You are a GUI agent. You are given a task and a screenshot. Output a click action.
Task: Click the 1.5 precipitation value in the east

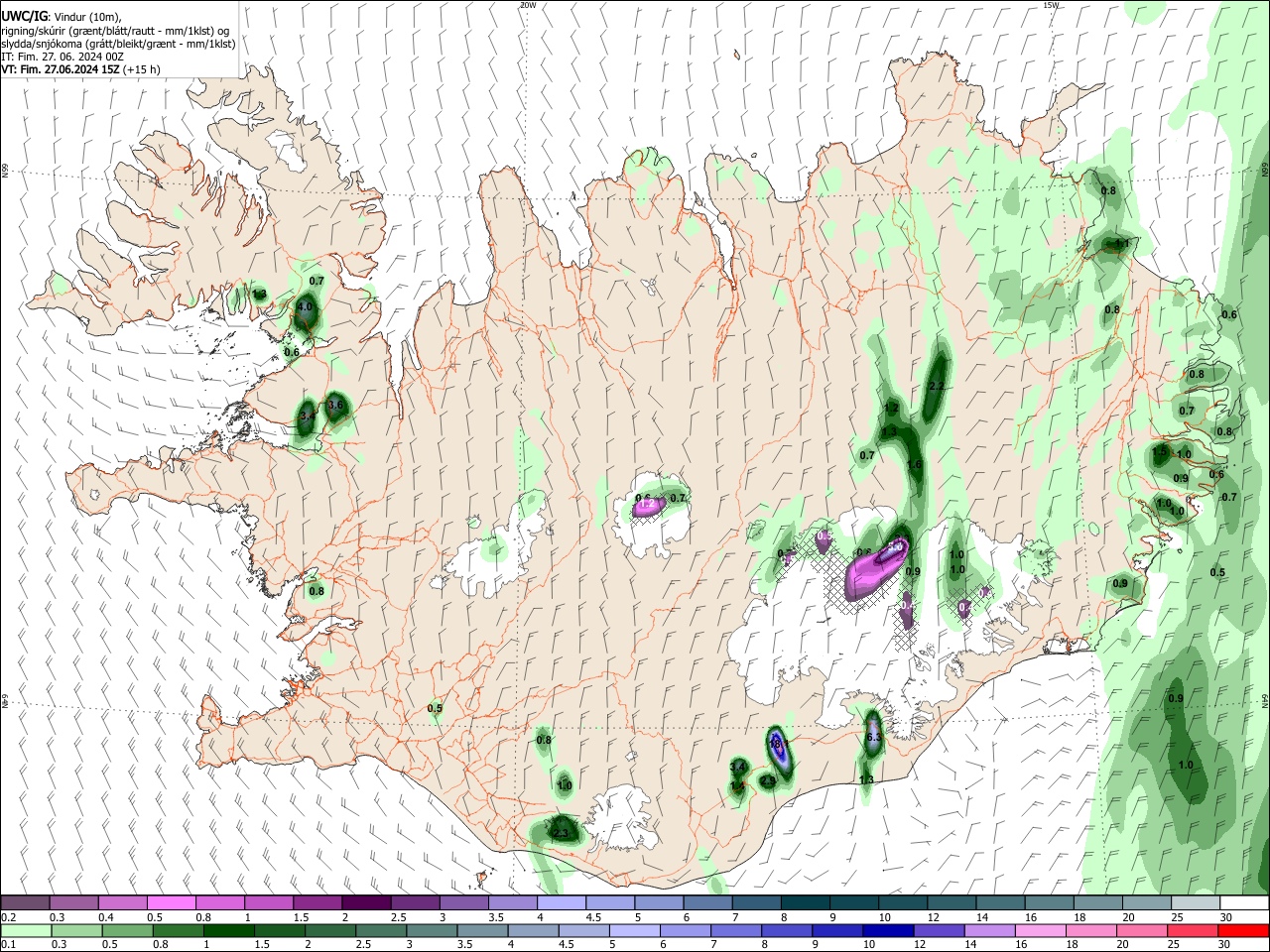point(1160,451)
